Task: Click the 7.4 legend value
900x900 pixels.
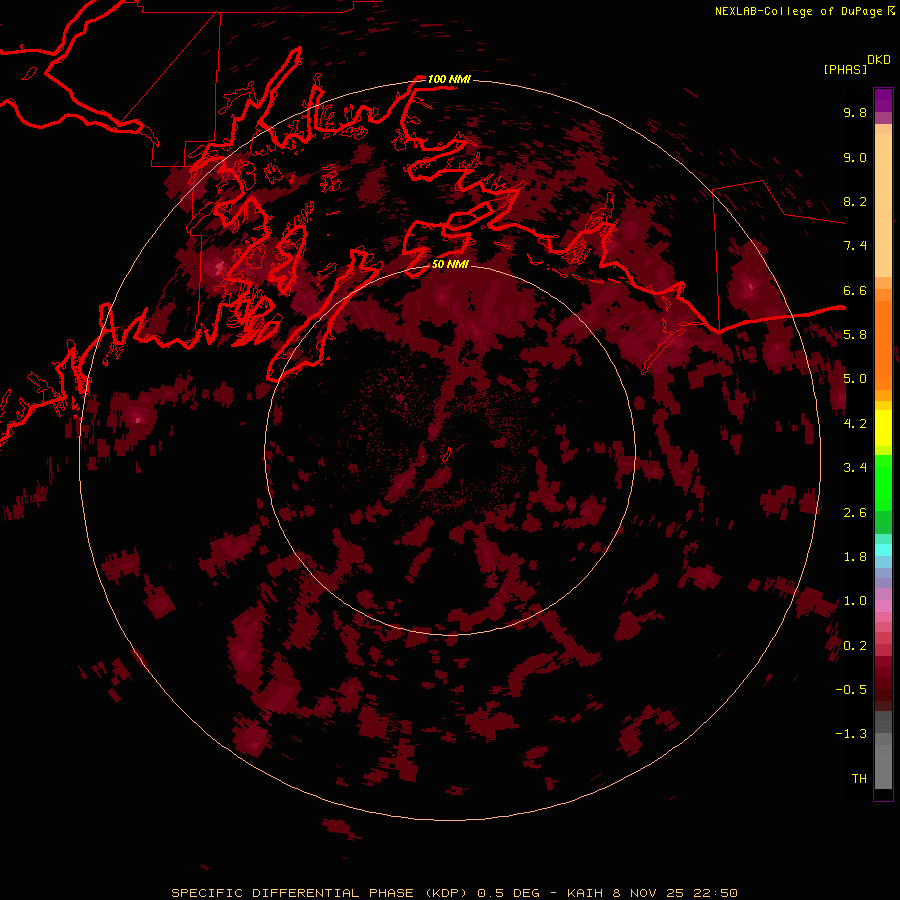Action: click(x=855, y=246)
